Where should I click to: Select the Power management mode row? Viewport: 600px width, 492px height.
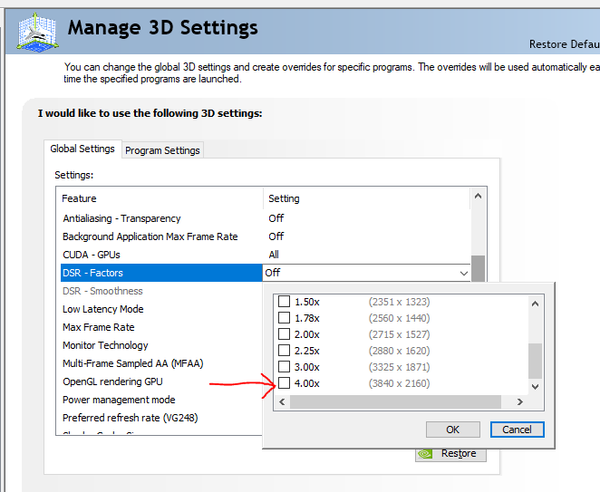(x=161, y=400)
